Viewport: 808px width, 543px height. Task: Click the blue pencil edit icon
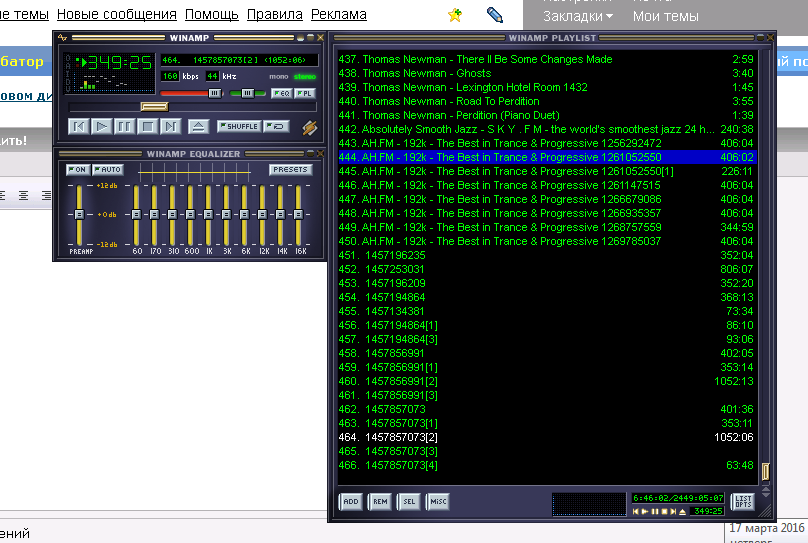coord(495,15)
